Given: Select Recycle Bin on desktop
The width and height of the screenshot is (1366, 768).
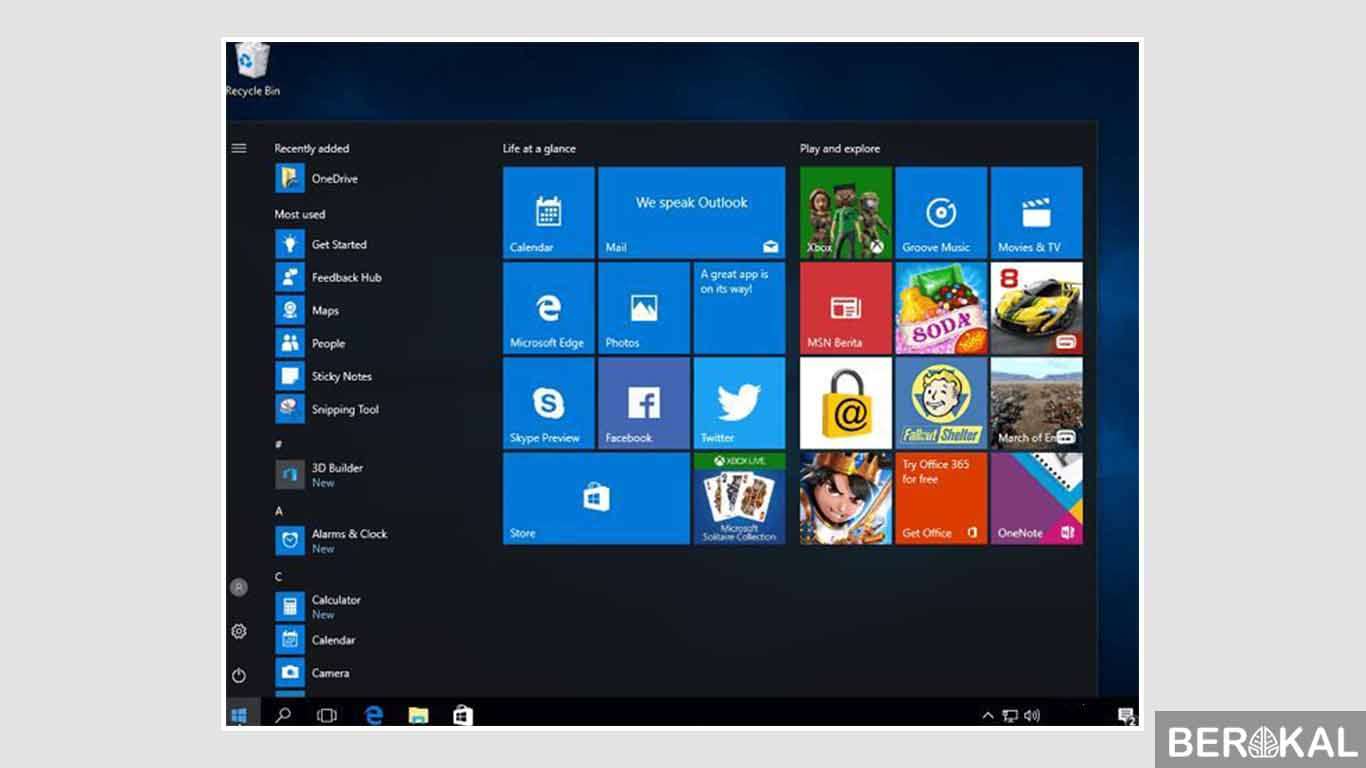Looking at the screenshot, I should coord(252,70).
